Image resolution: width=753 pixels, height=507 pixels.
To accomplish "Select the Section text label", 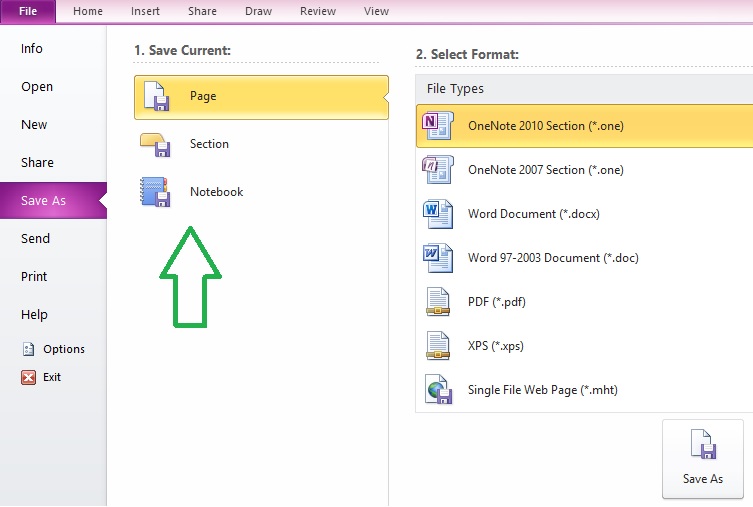I will click(x=209, y=144).
